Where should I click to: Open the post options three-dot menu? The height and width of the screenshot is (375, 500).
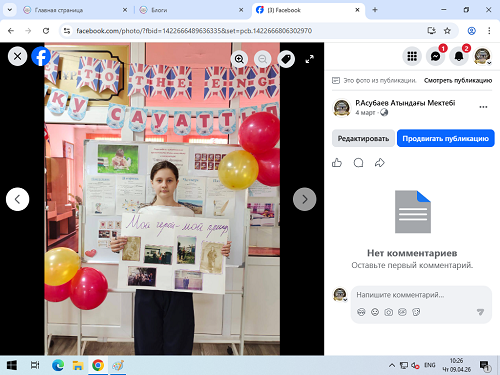point(483,107)
